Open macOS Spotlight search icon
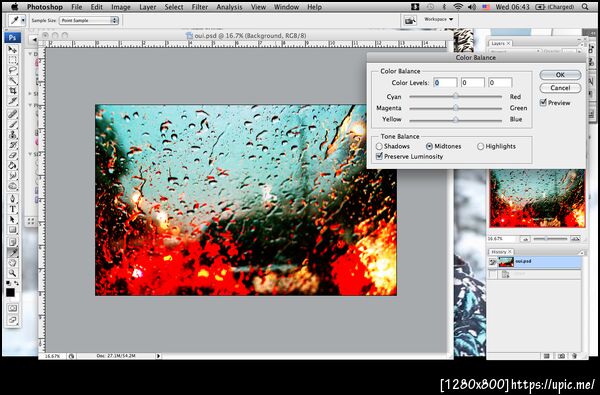Image resolution: width=600 pixels, height=395 pixels. [x=585, y=7]
